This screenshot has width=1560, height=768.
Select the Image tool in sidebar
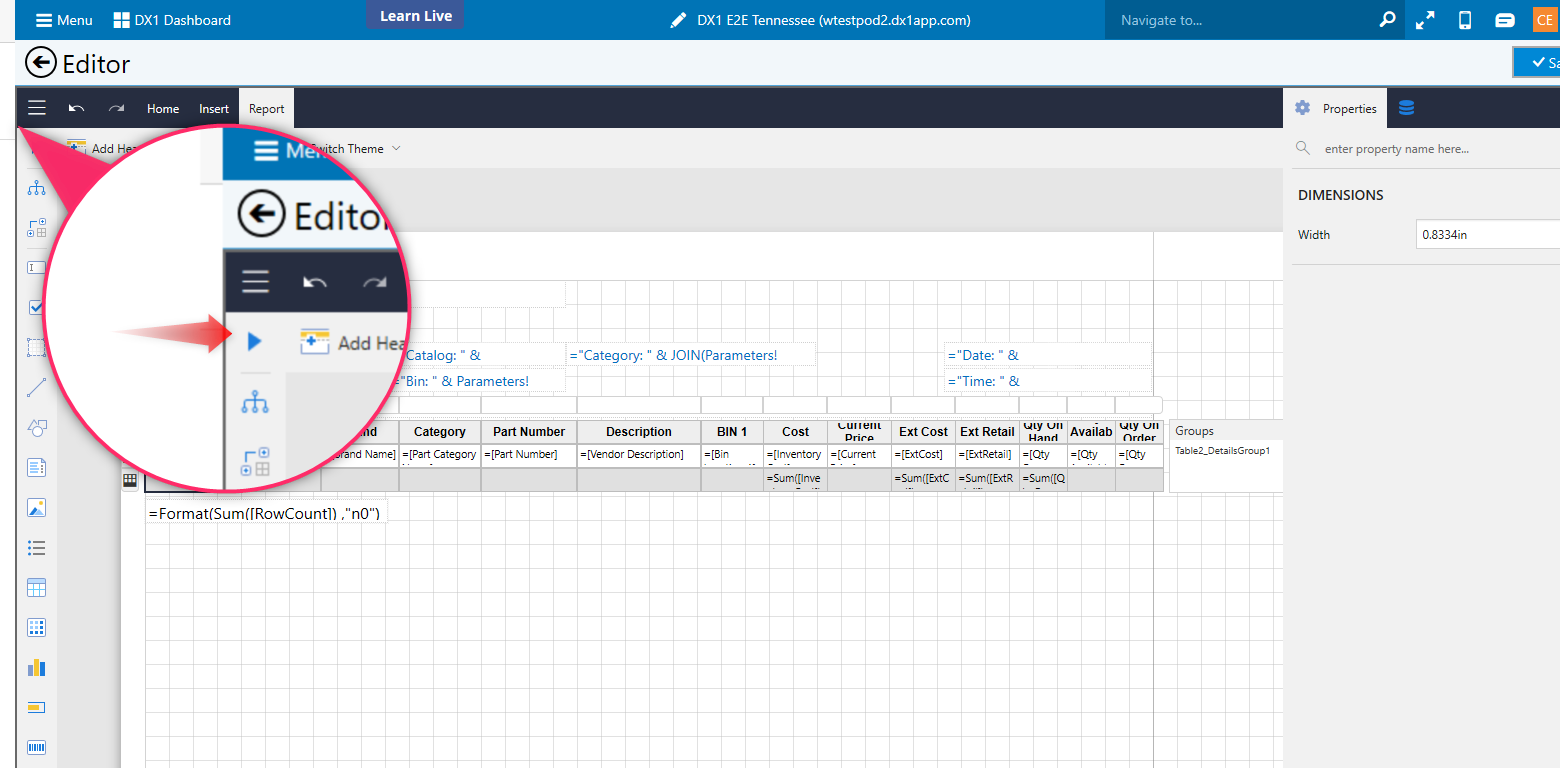pos(37,508)
